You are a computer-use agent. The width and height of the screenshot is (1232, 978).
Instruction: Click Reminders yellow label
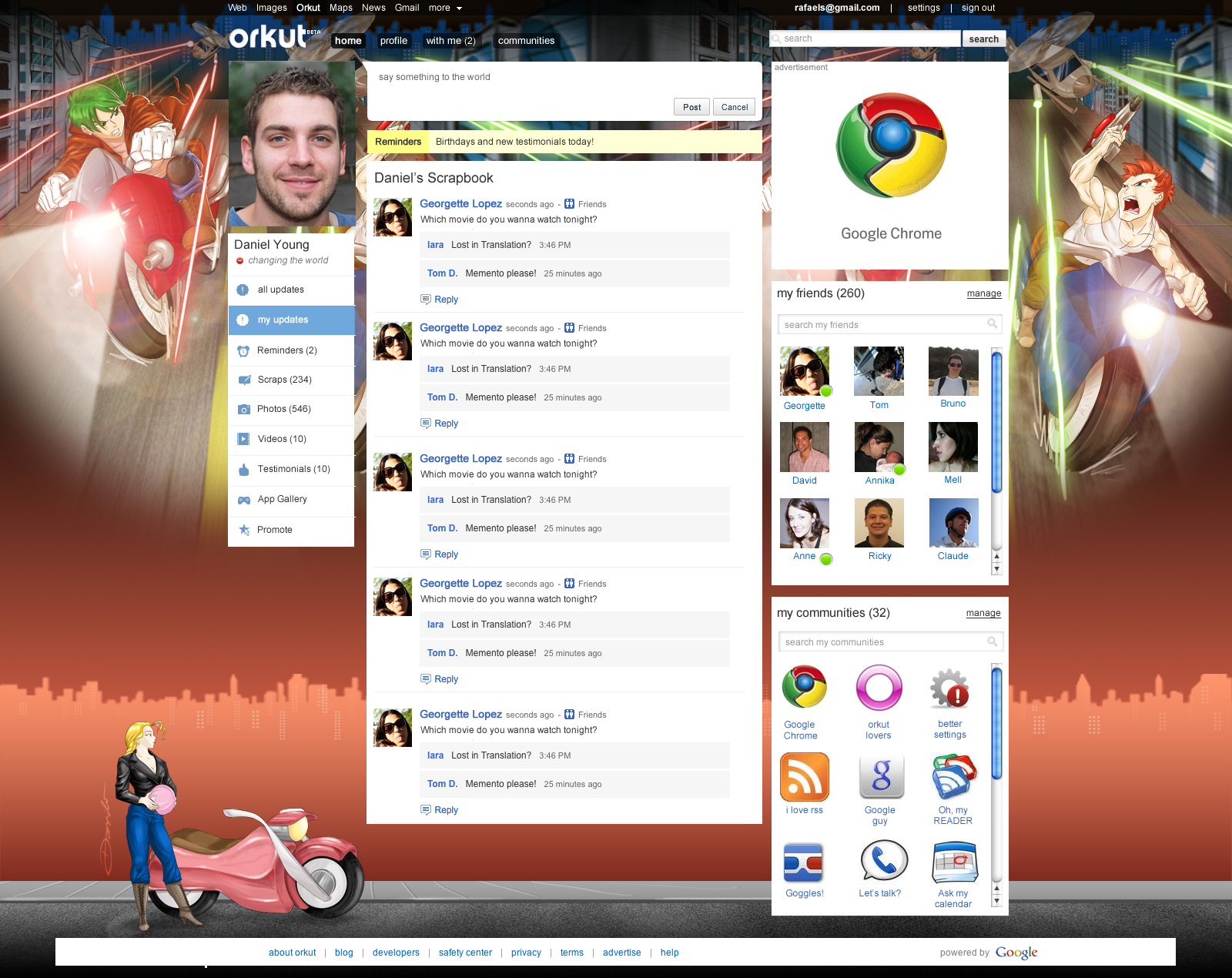tap(398, 142)
